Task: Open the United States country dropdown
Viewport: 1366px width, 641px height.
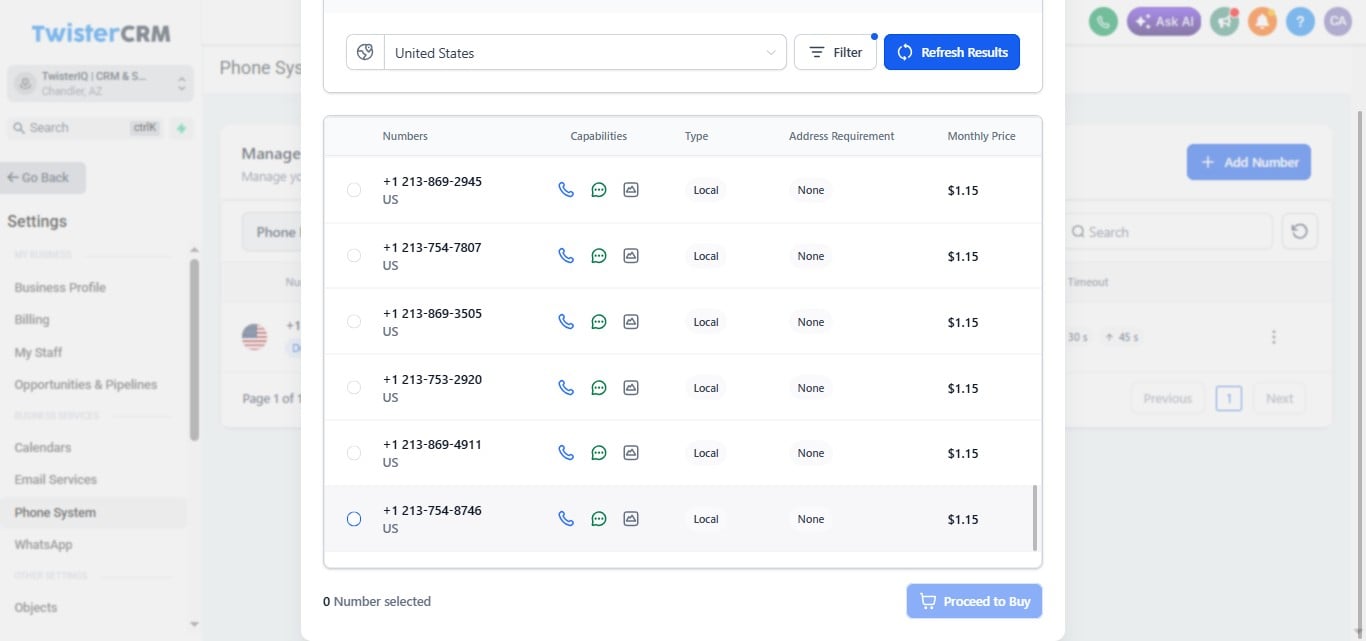Action: [x=585, y=52]
